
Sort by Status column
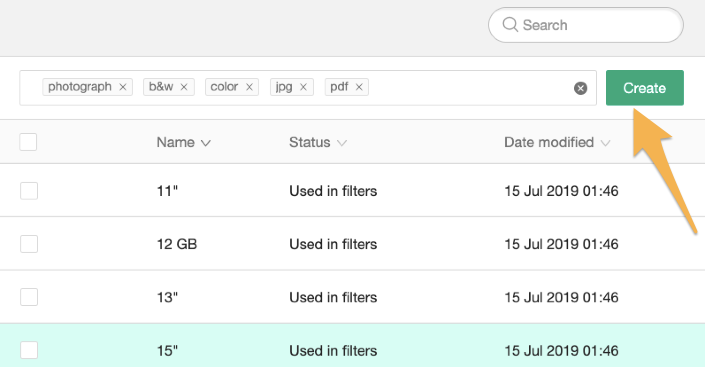tap(318, 143)
